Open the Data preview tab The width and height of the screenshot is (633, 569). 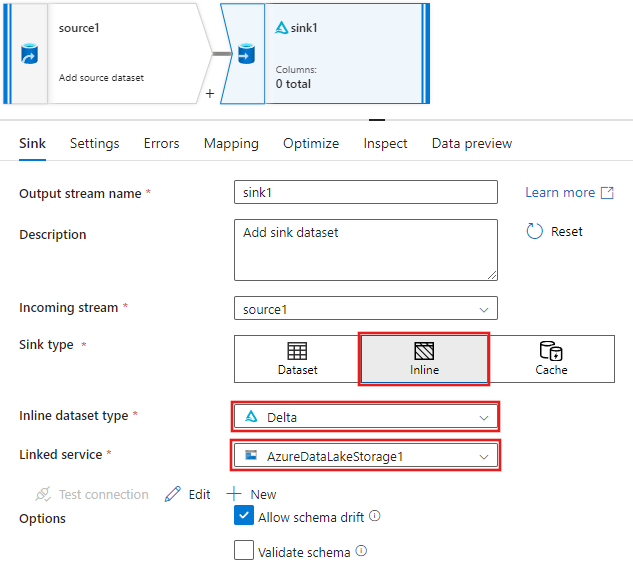click(472, 143)
